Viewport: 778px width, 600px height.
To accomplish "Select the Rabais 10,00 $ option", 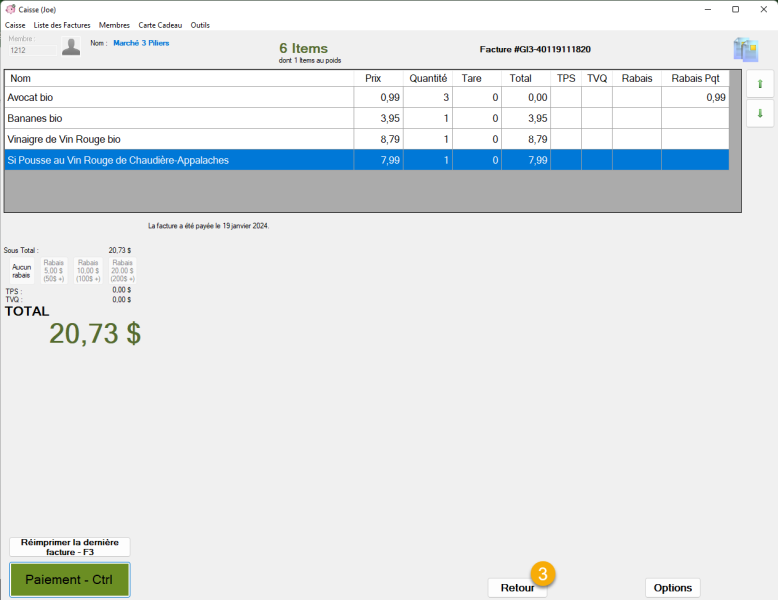I will [x=88, y=270].
